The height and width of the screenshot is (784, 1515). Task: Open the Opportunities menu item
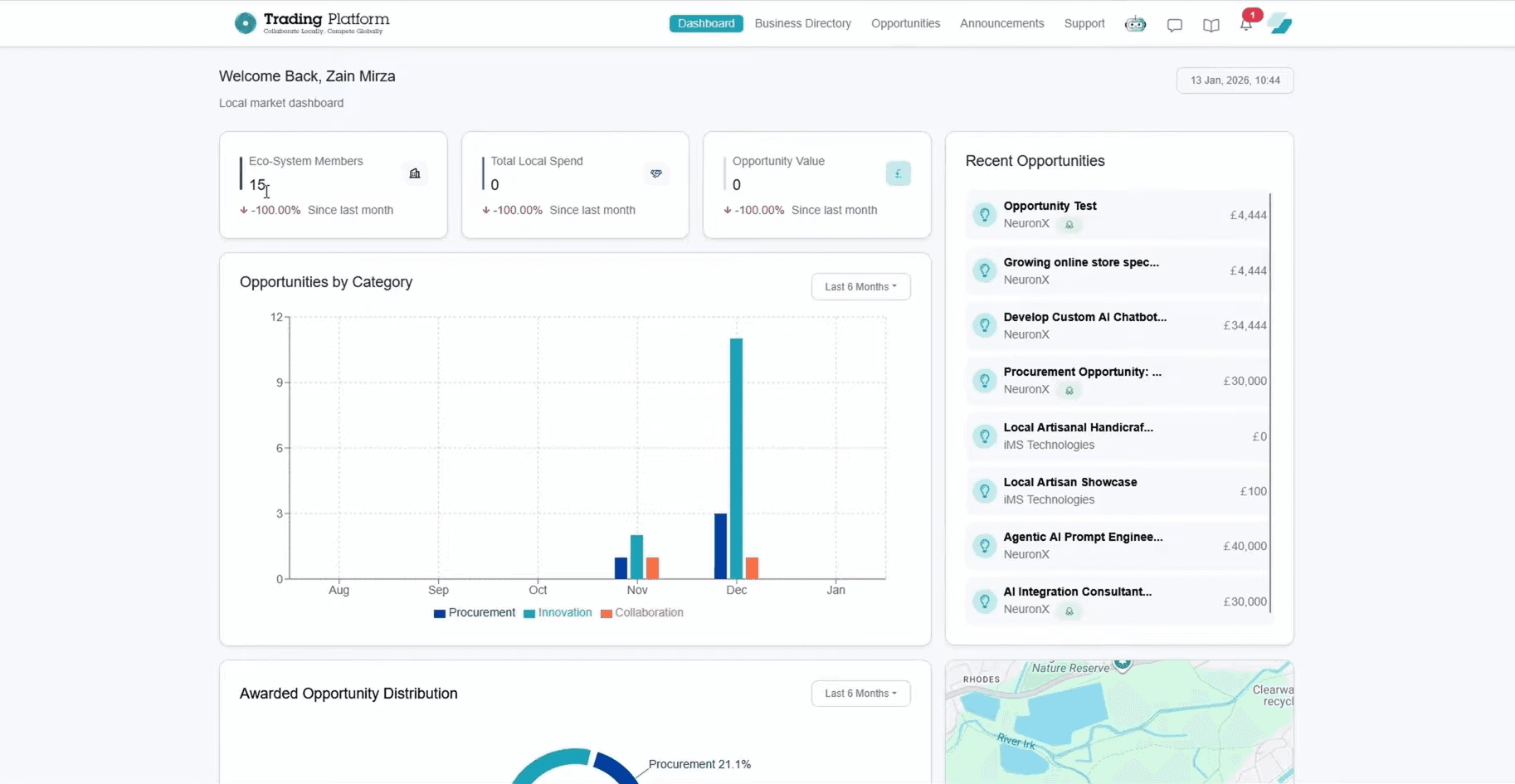coord(905,23)
